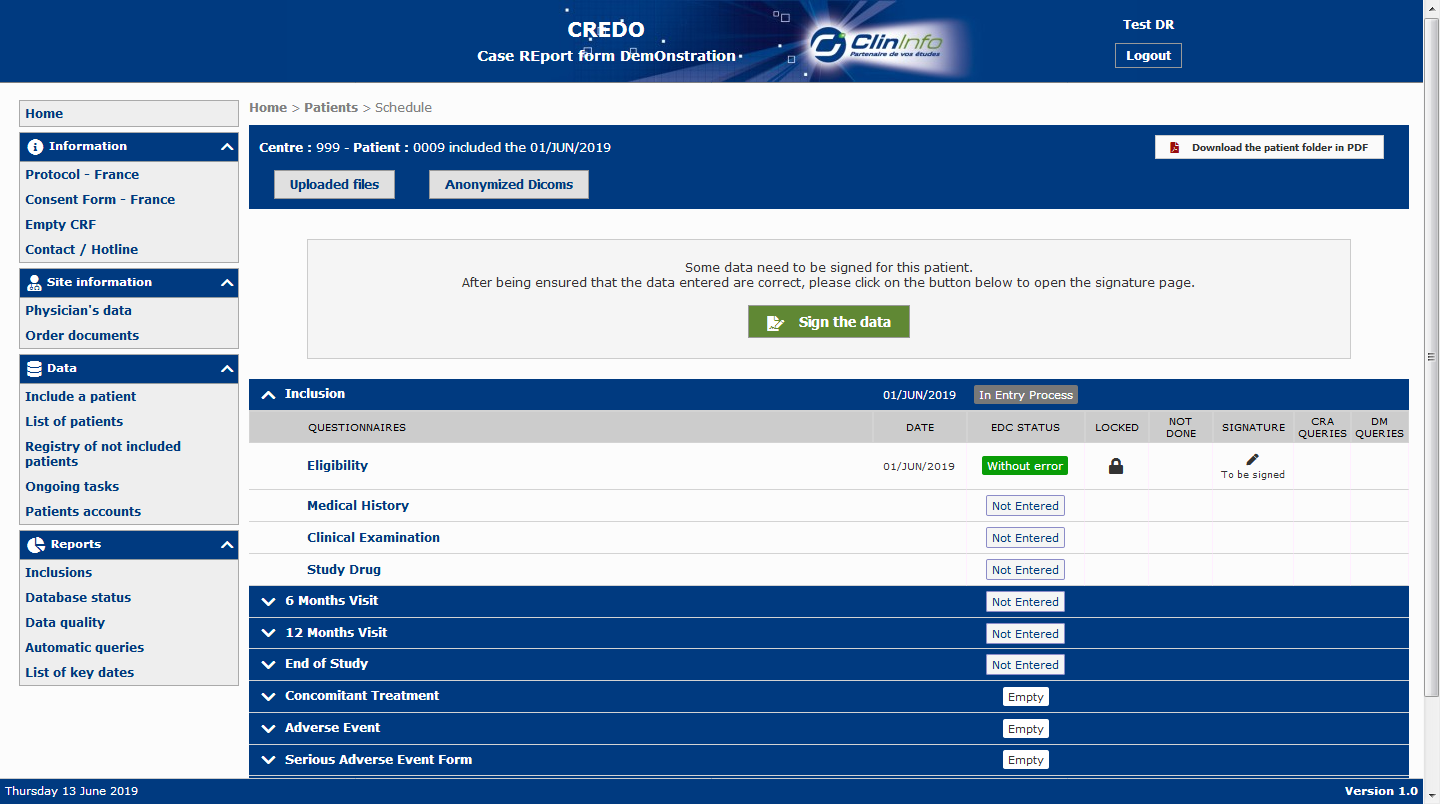Expand the Adverse Event section
1440x804 pixels.
pos(268,729)
